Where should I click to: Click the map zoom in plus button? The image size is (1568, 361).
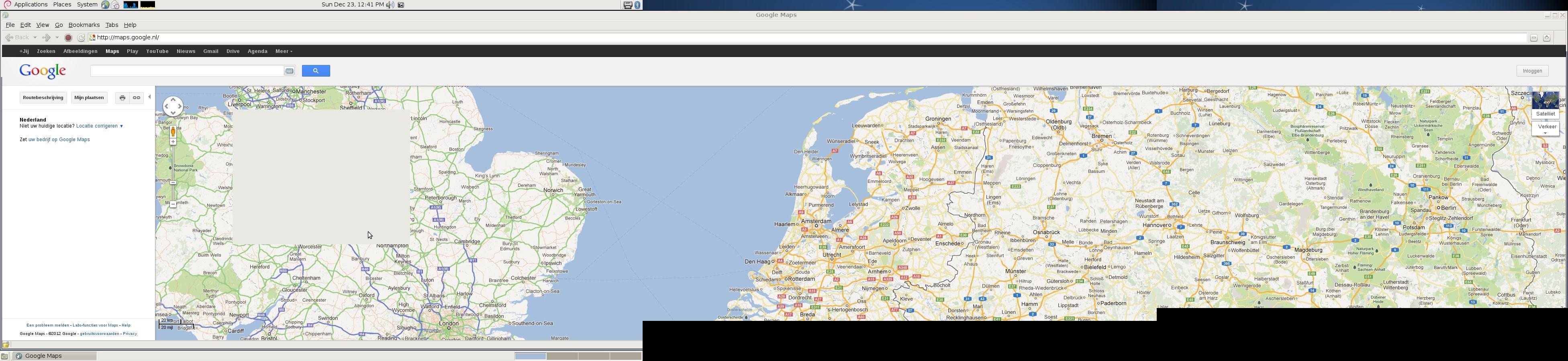point(174,142)
